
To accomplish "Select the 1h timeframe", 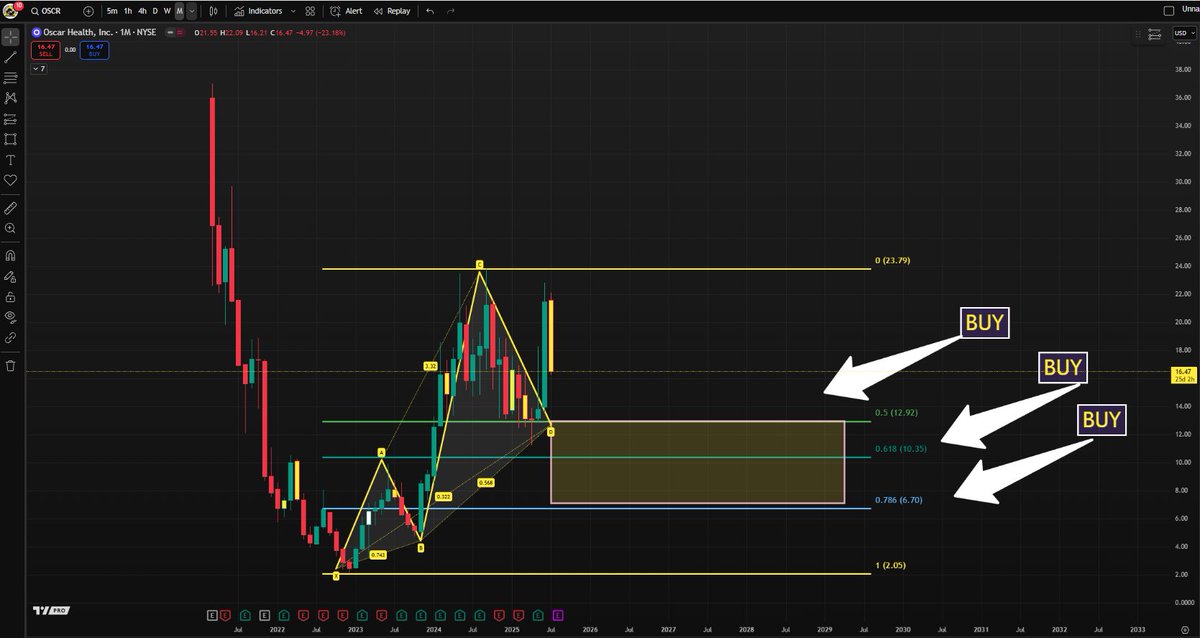I will click(128, 11).
